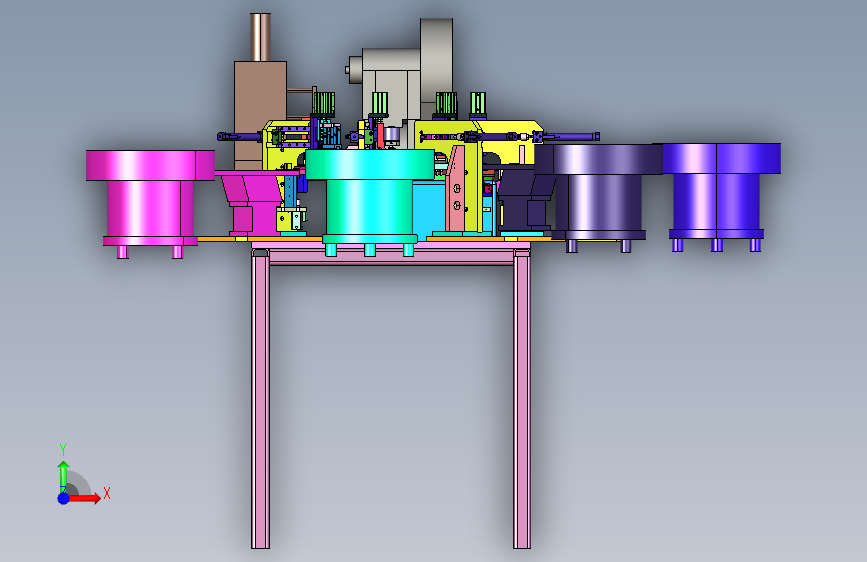Select the magenta bowl feeder on the left
Viewport: 867px width, 562px height.
pyautogui.click(x=150, y=204)
